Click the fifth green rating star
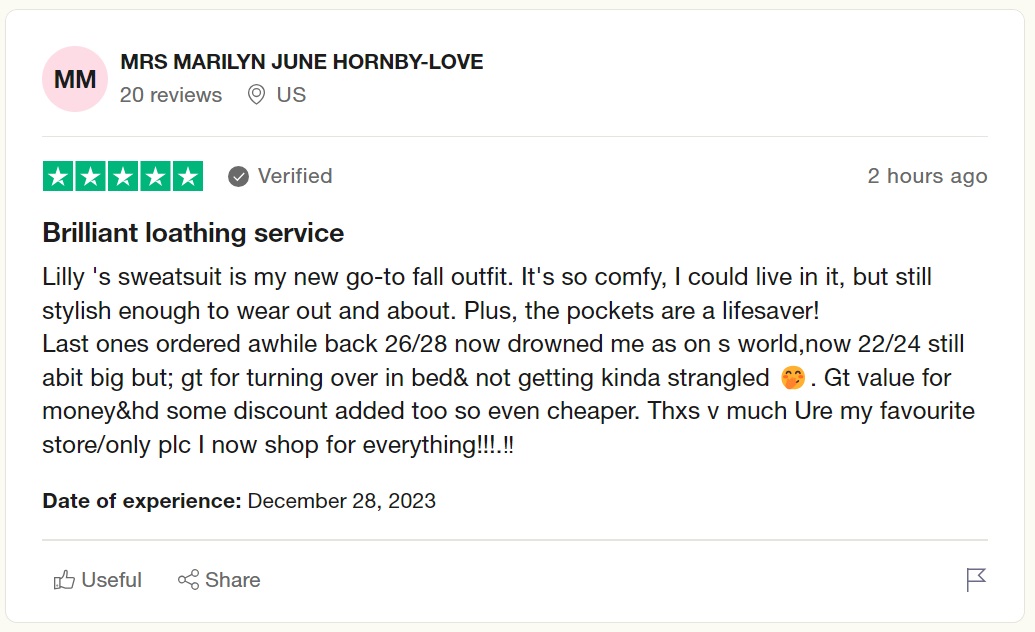The width and height of the screenshot is (1035, 632). 187,176
